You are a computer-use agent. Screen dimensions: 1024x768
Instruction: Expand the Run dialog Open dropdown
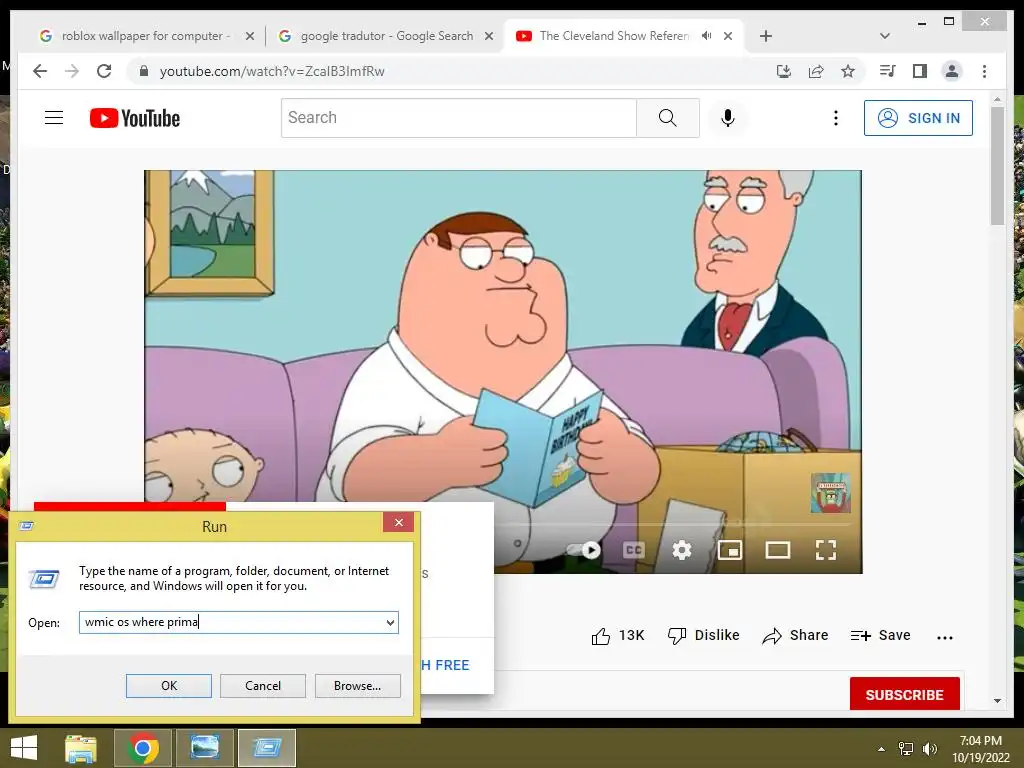pos(390,622)
